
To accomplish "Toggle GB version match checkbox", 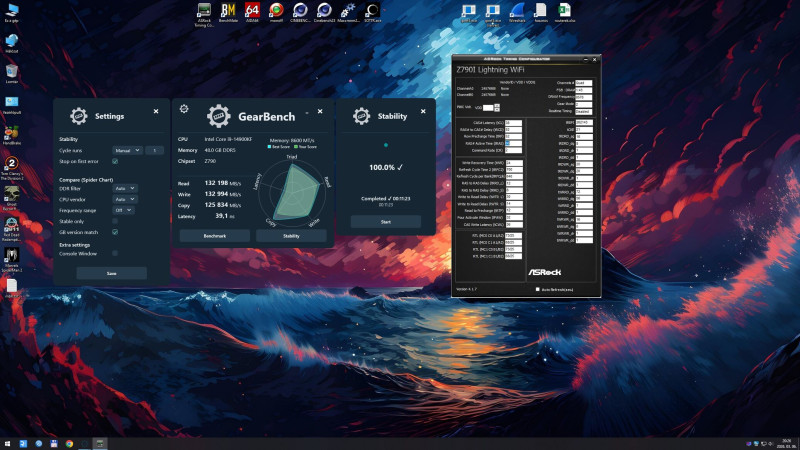I will (x=115, y=232).
